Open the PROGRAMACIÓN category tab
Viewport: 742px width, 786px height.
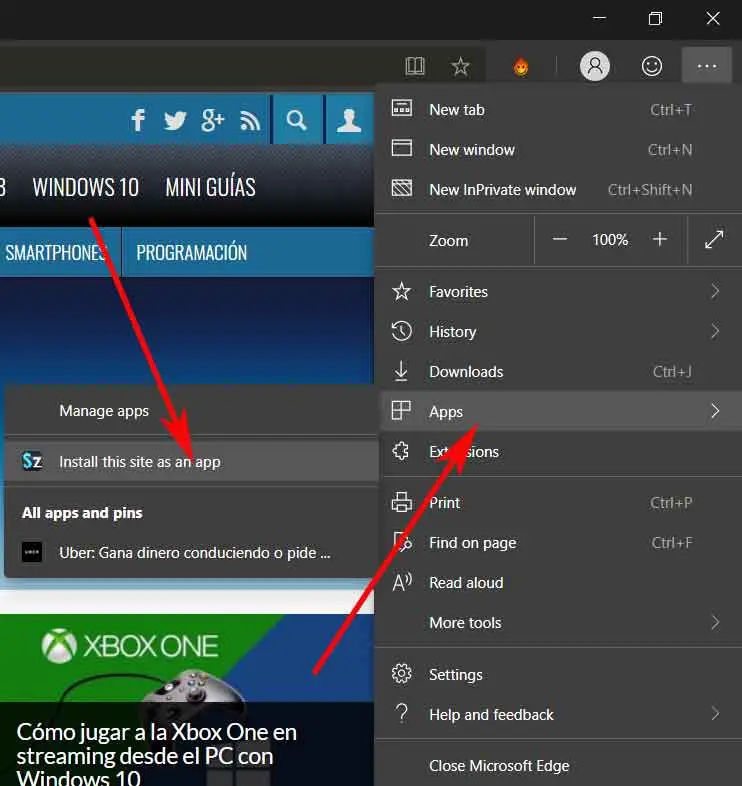click(192, 252)
